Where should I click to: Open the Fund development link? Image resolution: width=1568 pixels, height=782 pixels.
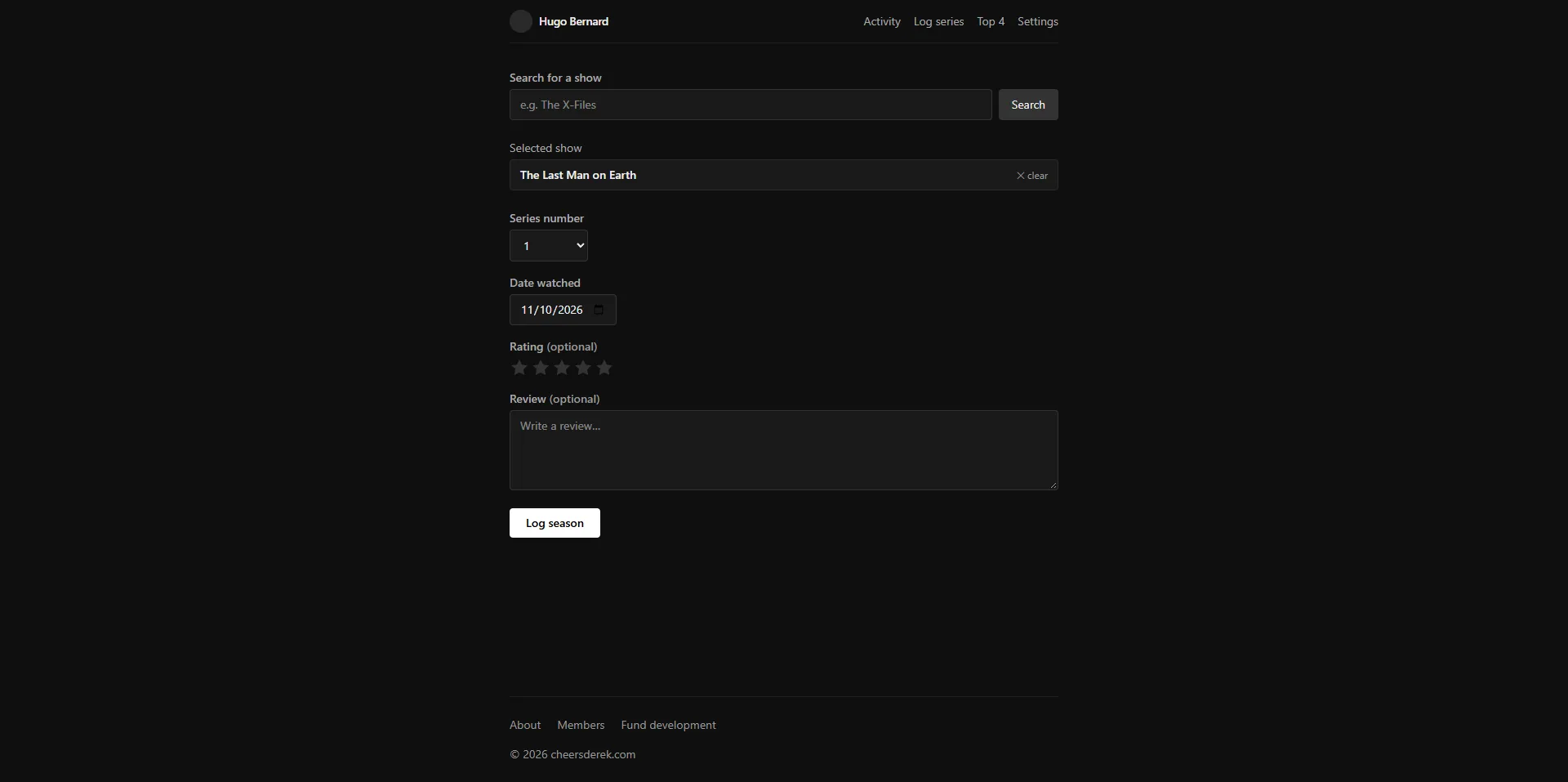coord(668,725)
